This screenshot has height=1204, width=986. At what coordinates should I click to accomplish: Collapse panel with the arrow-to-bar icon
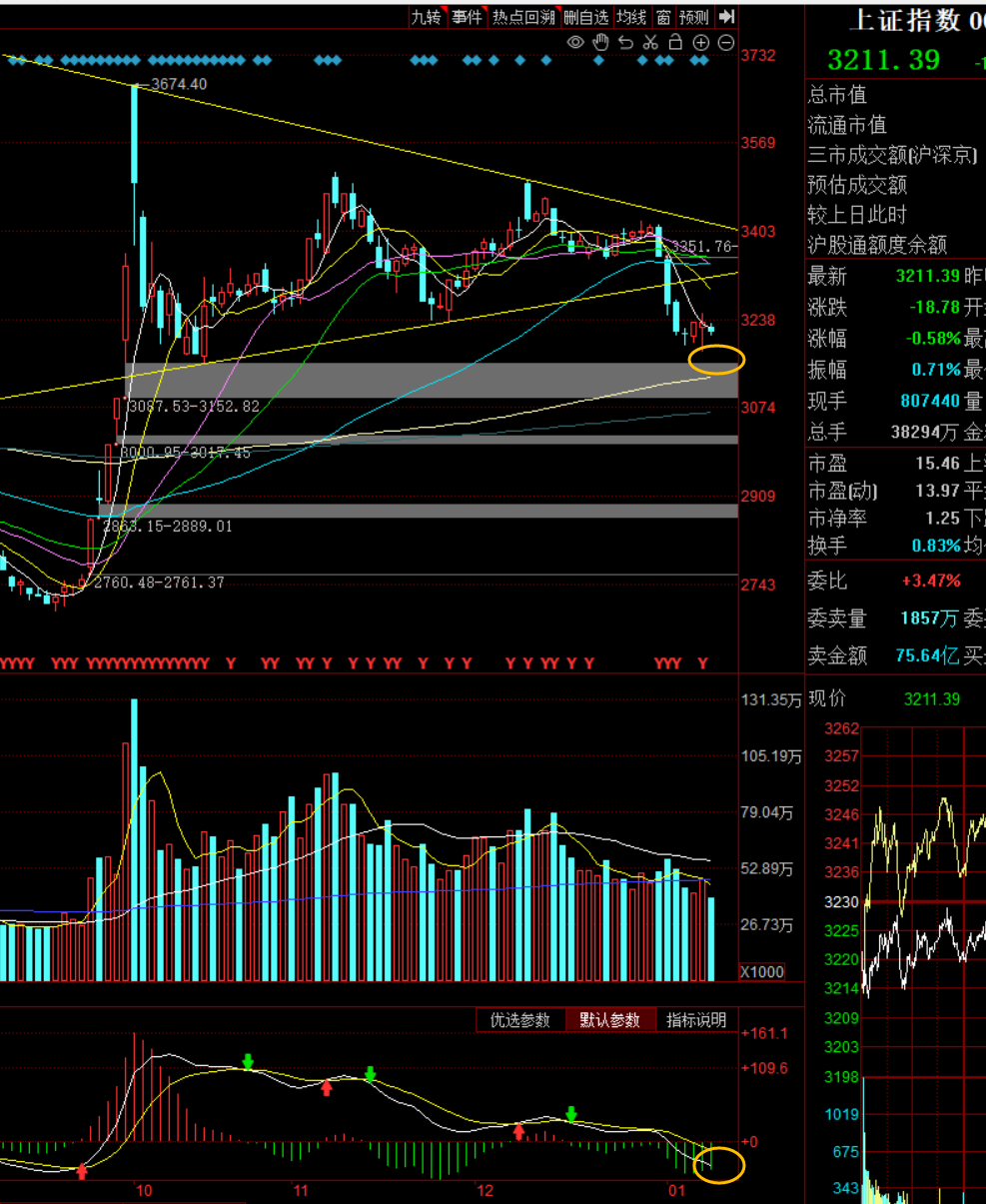(x=727, y=17)
